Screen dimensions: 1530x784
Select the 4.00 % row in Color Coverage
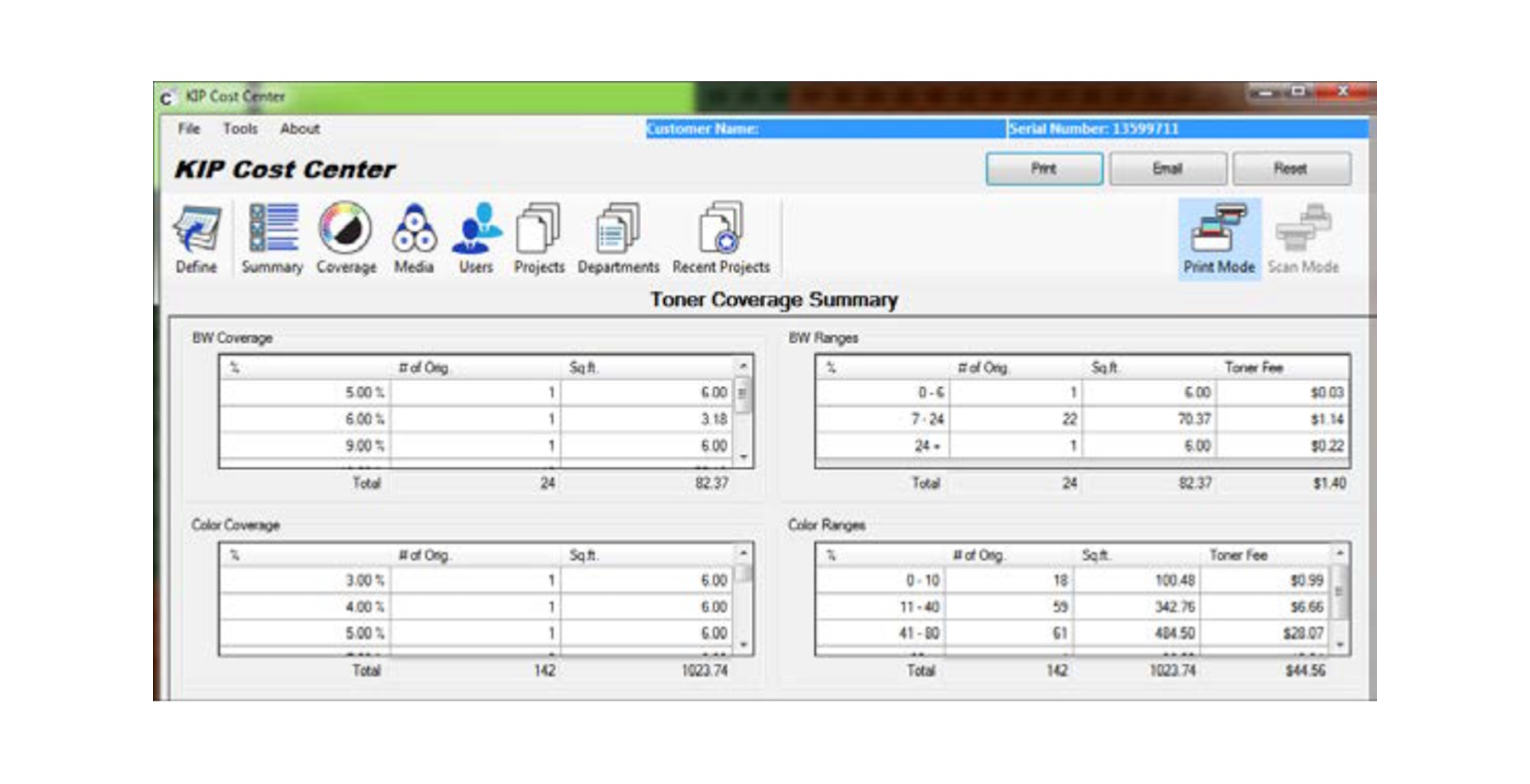[477, 607]
